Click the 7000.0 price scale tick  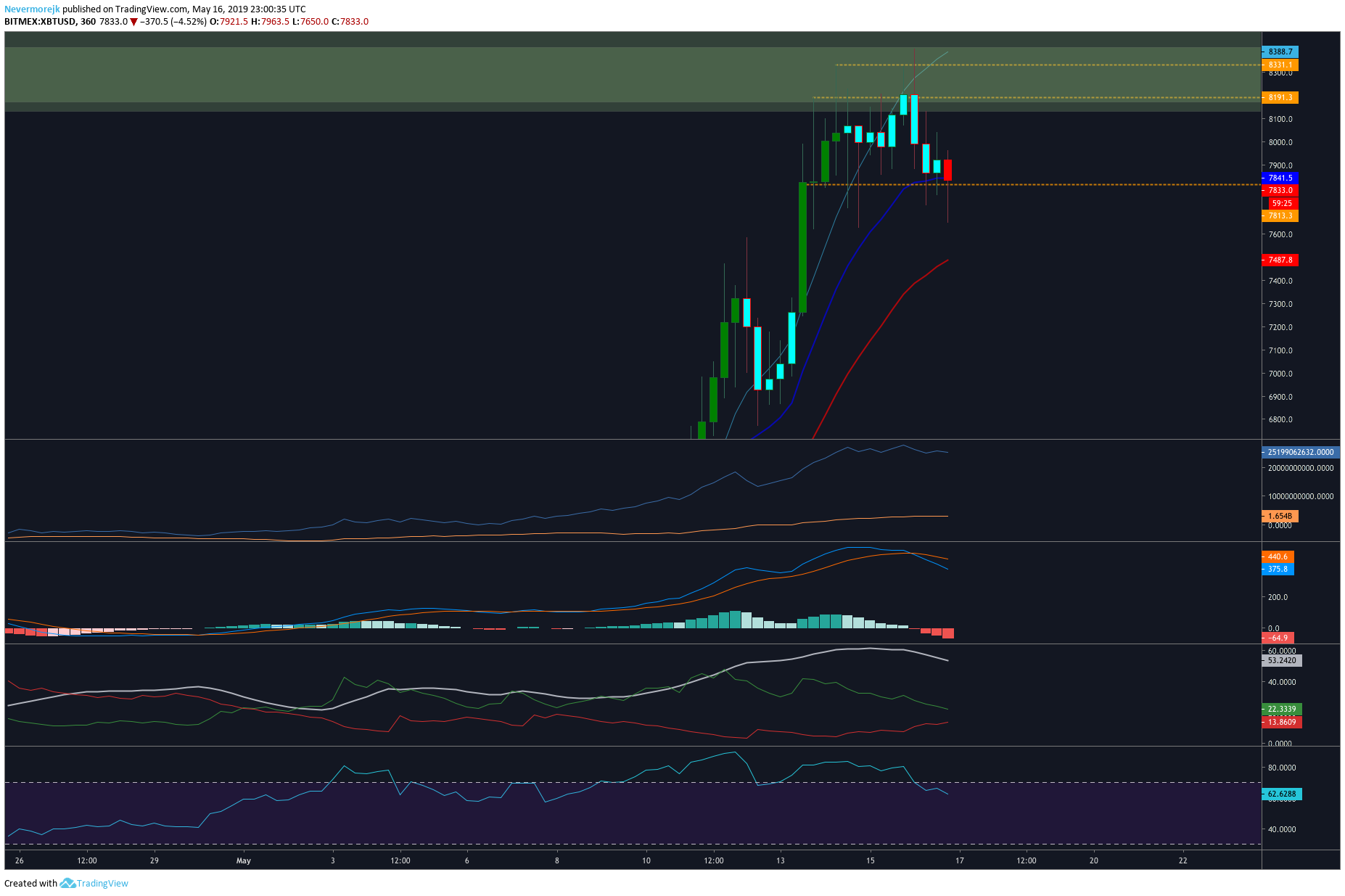[x=1280, y=374]
